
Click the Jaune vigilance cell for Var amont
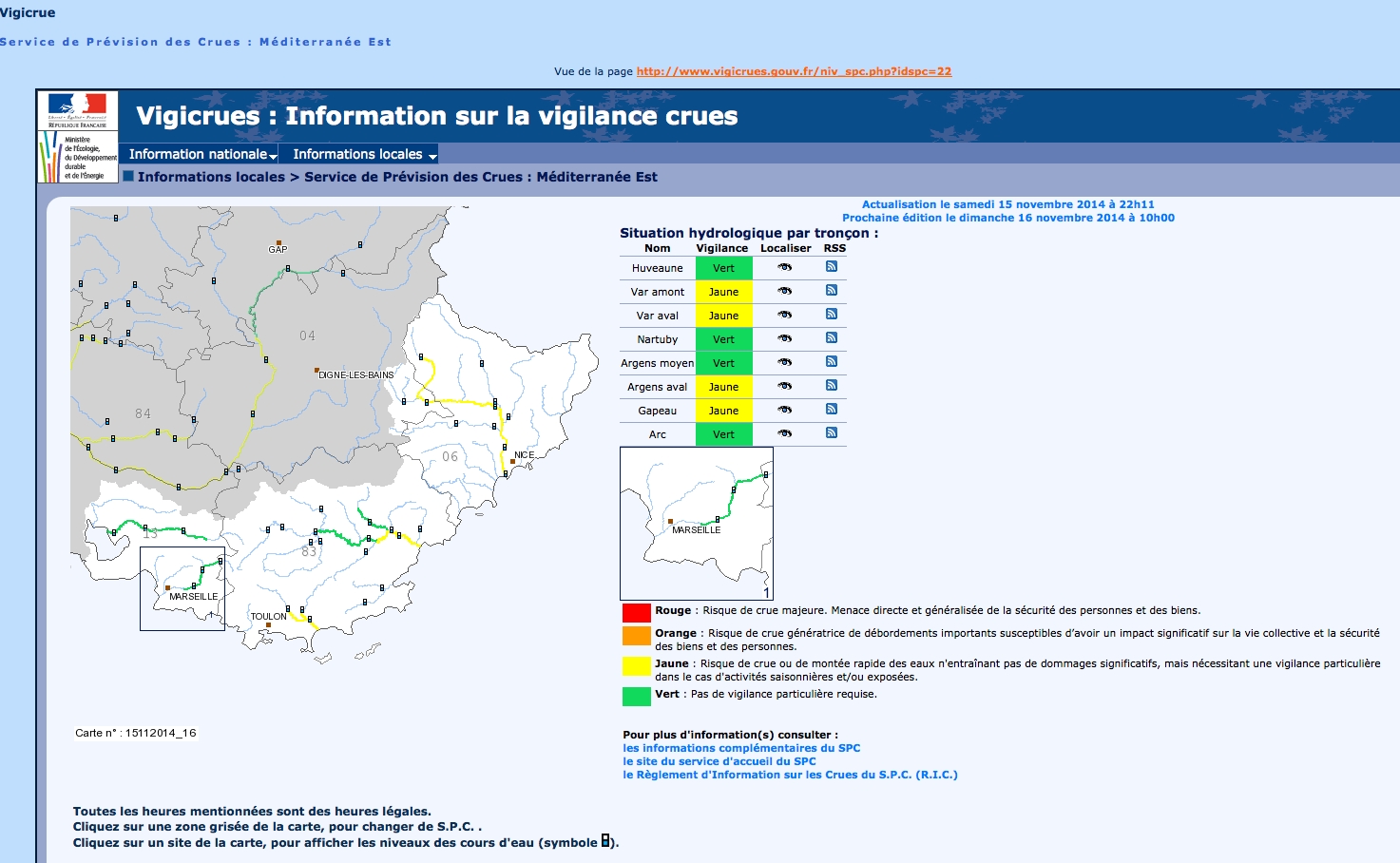click(723, 292)
